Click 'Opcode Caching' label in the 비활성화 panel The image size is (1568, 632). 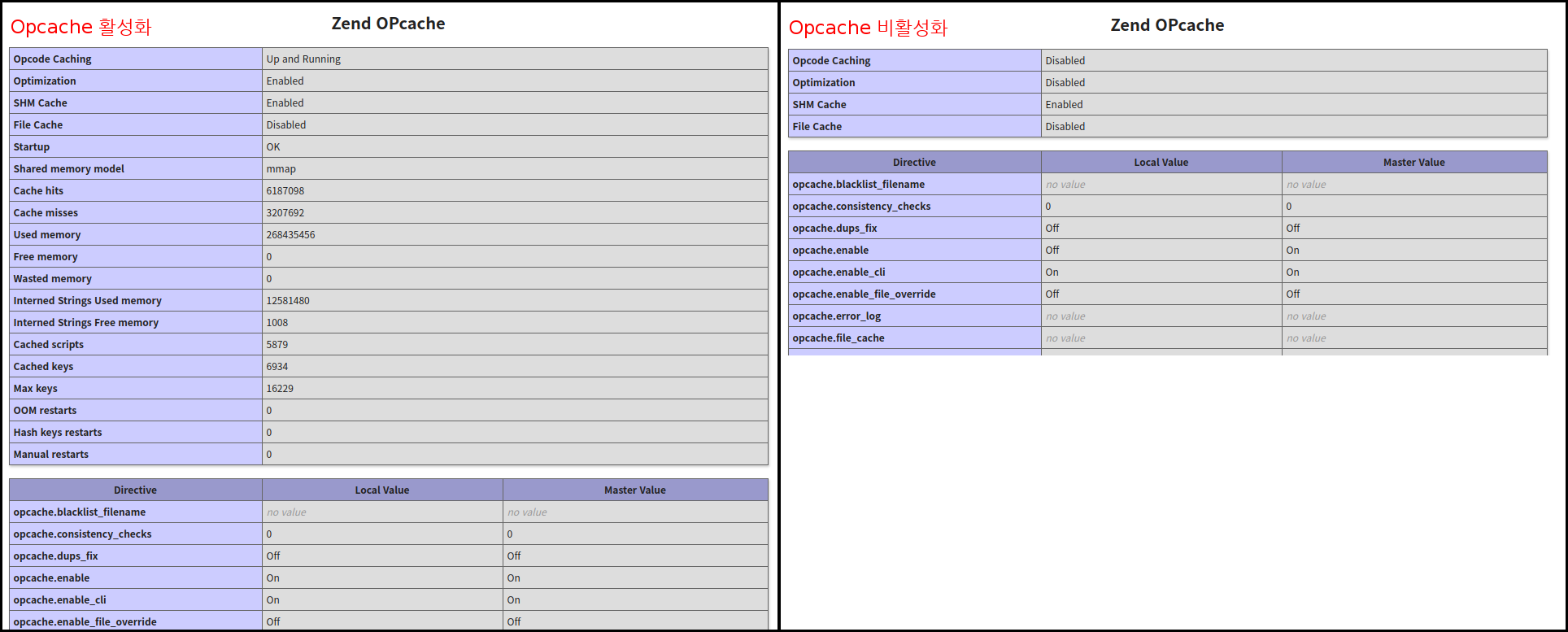coord(831,60)
